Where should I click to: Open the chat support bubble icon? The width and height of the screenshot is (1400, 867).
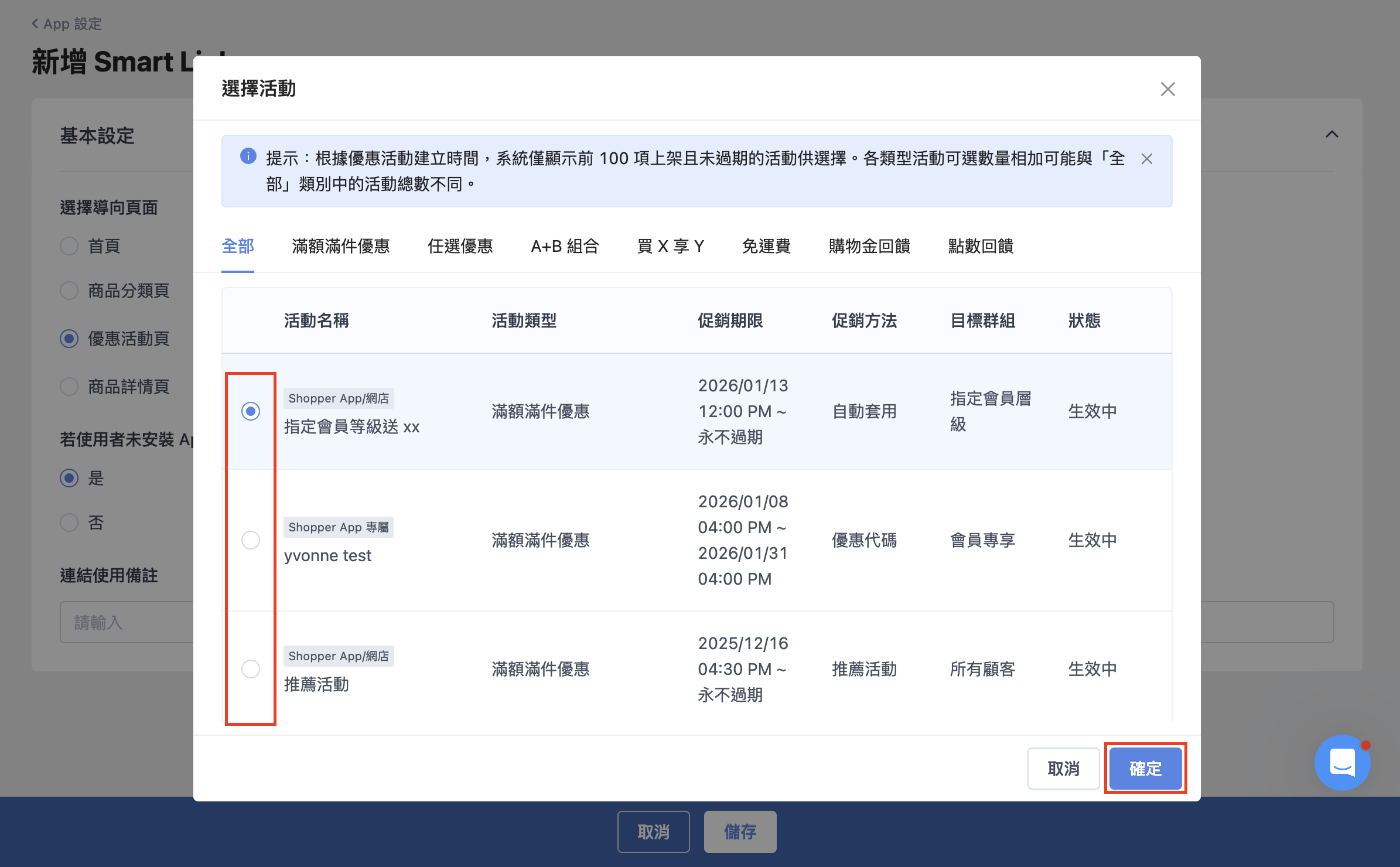click(1342, 762)
